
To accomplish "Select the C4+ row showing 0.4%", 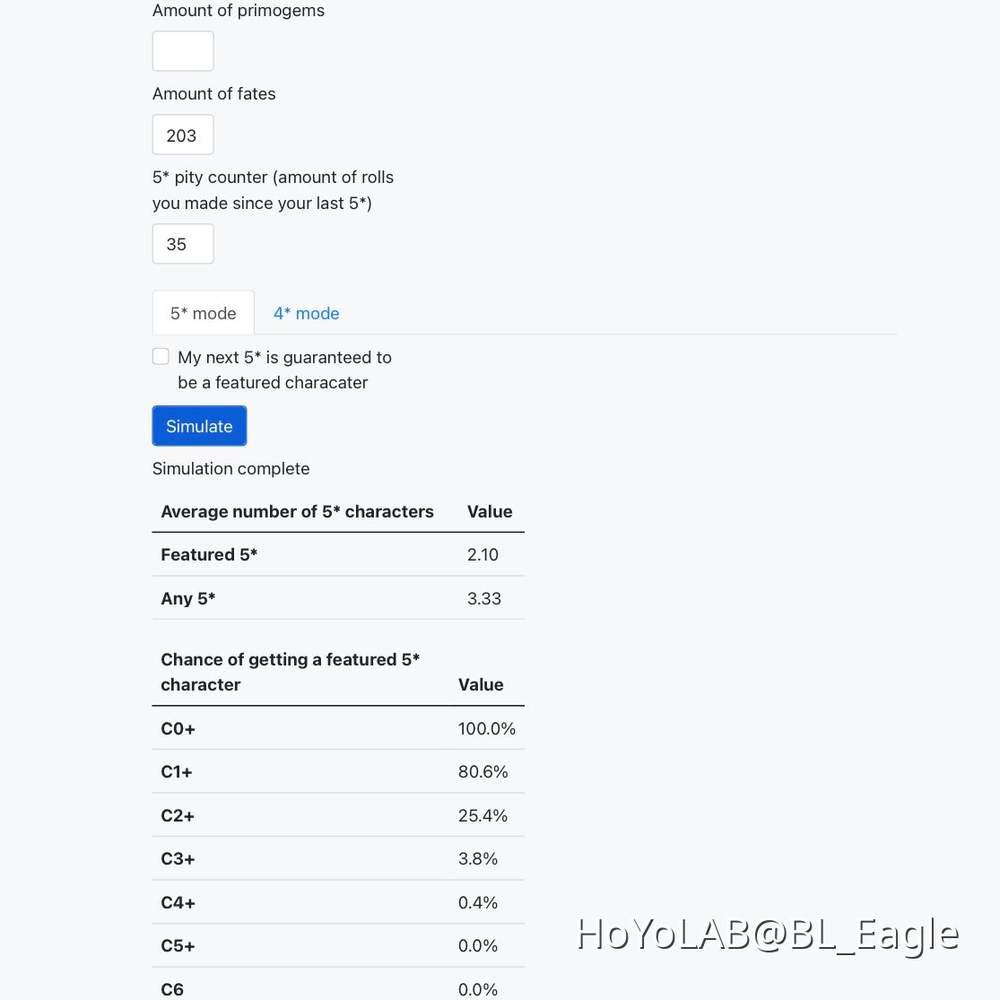I will point(337,903).
